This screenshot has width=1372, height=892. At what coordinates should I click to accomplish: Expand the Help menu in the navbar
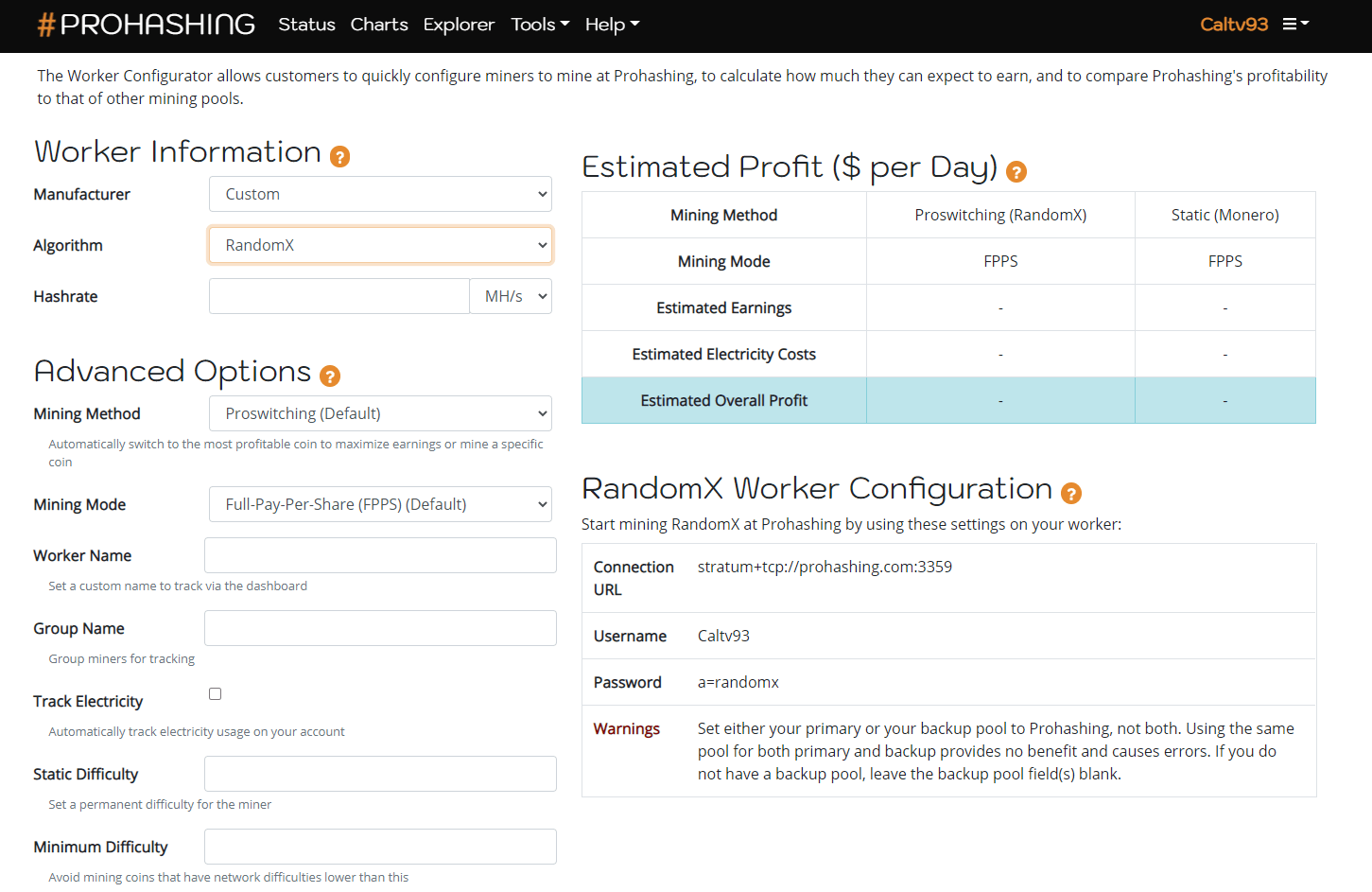click(612, 25)
